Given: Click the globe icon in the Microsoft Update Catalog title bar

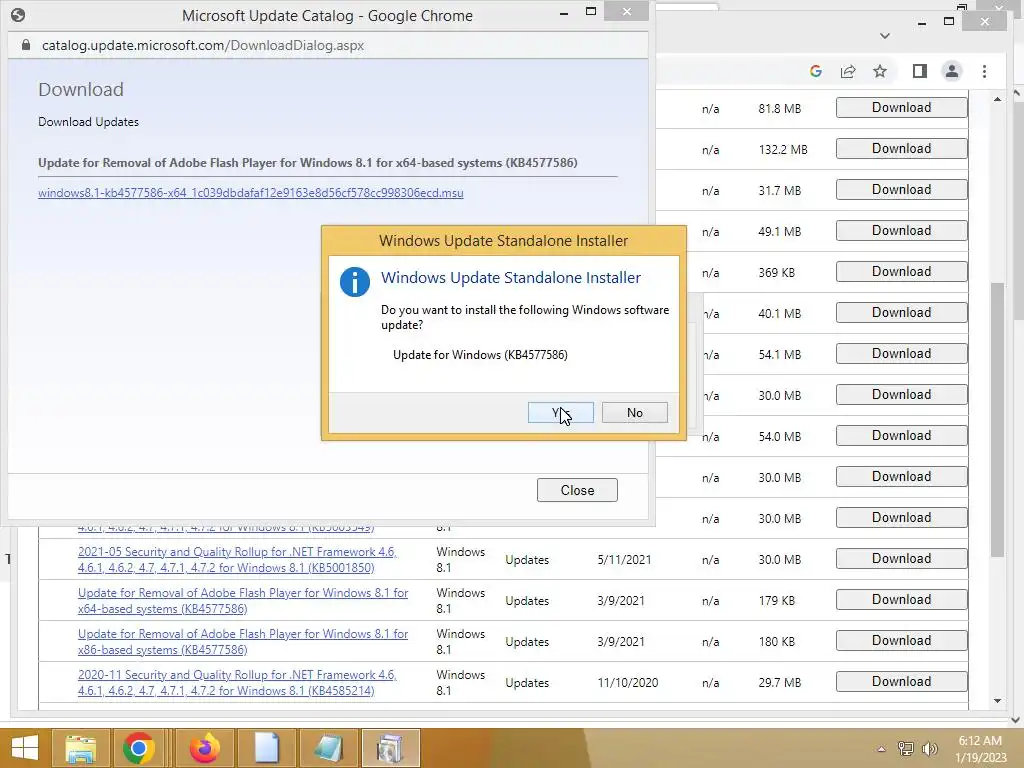Looking at the screenshot, I should click(18, 15).
